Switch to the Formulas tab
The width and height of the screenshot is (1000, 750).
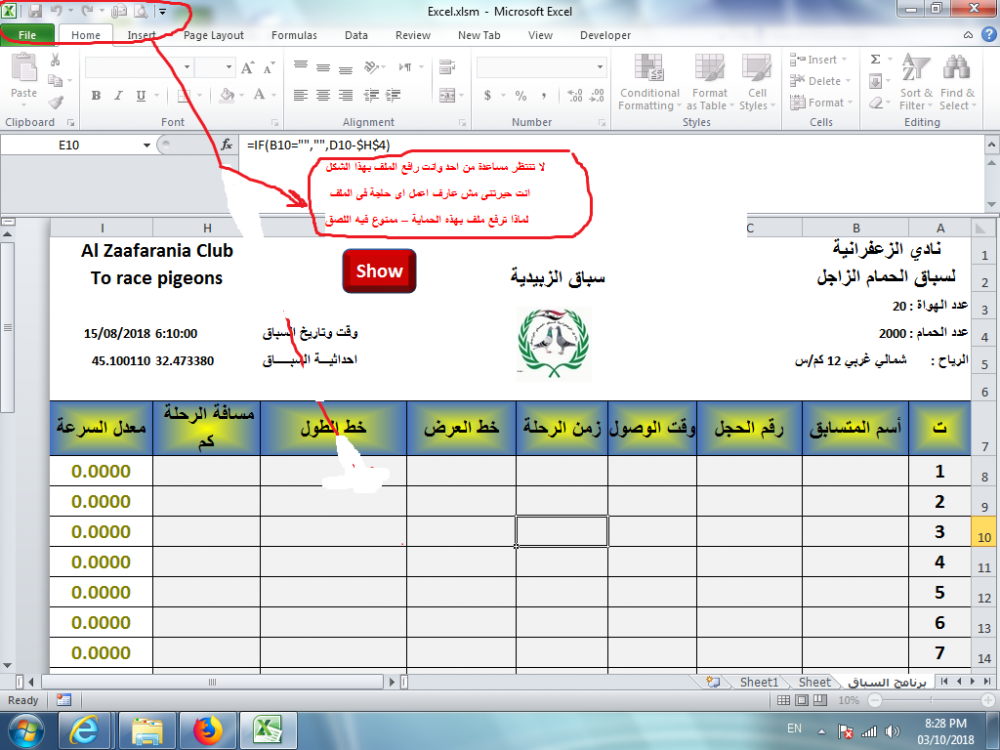point(294,35)
